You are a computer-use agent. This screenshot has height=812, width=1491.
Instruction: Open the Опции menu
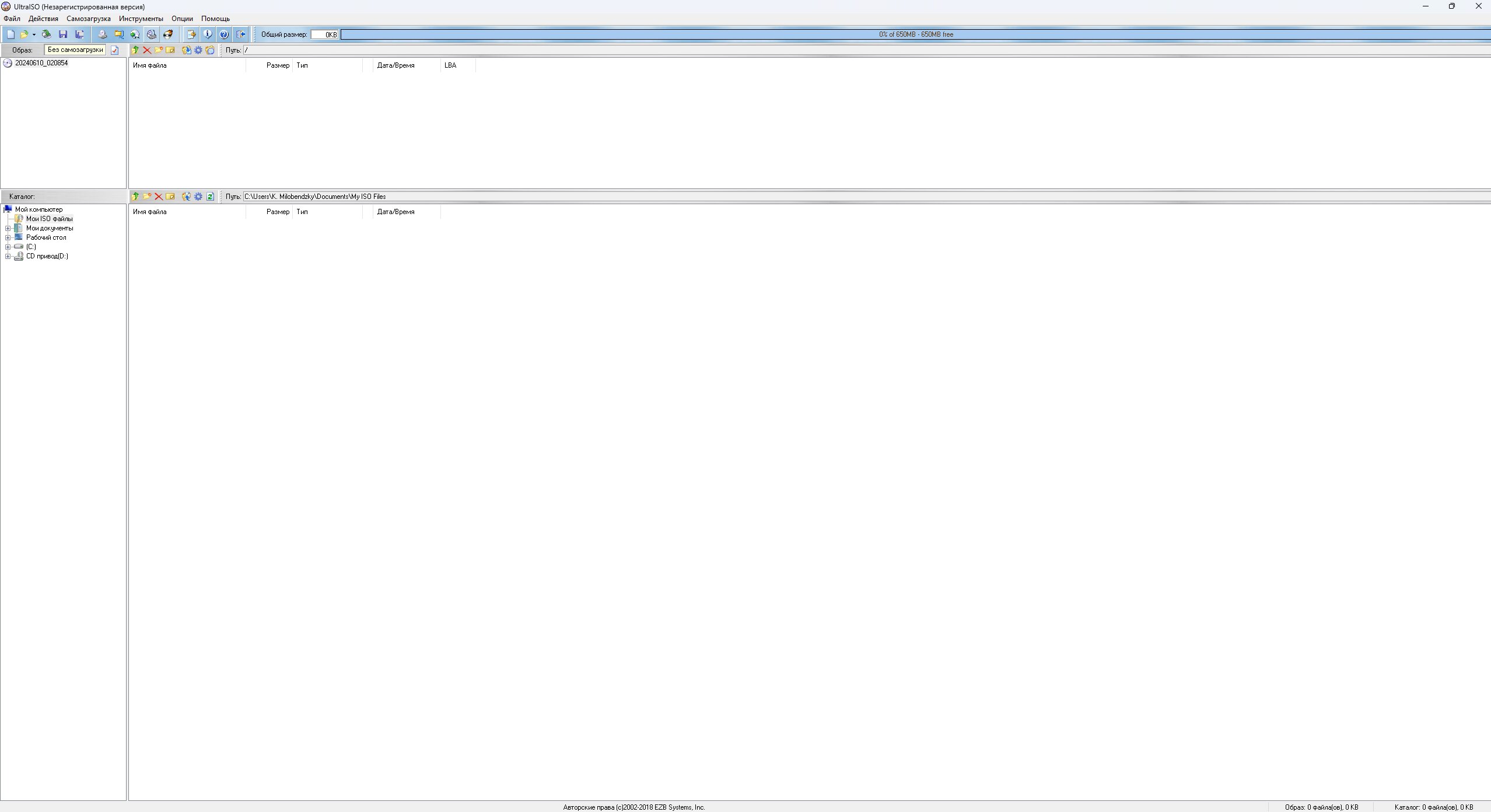(182, 19)
